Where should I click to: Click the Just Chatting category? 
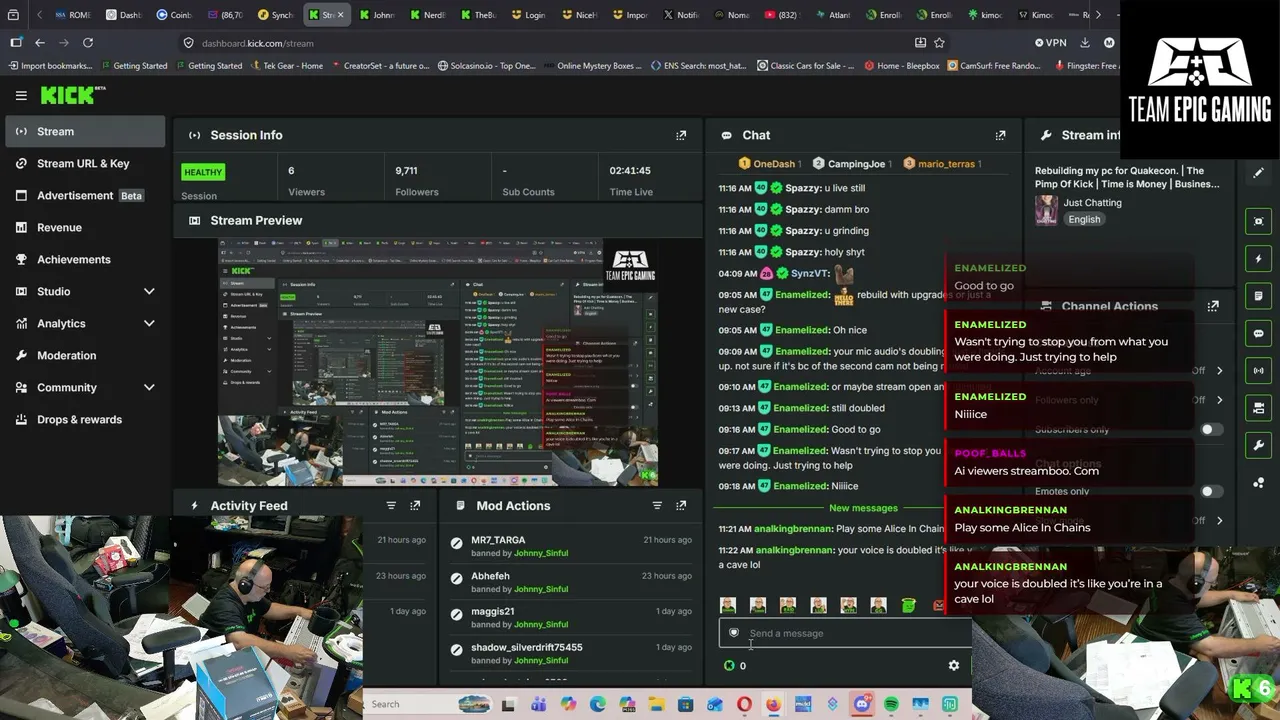[1092, 203]
